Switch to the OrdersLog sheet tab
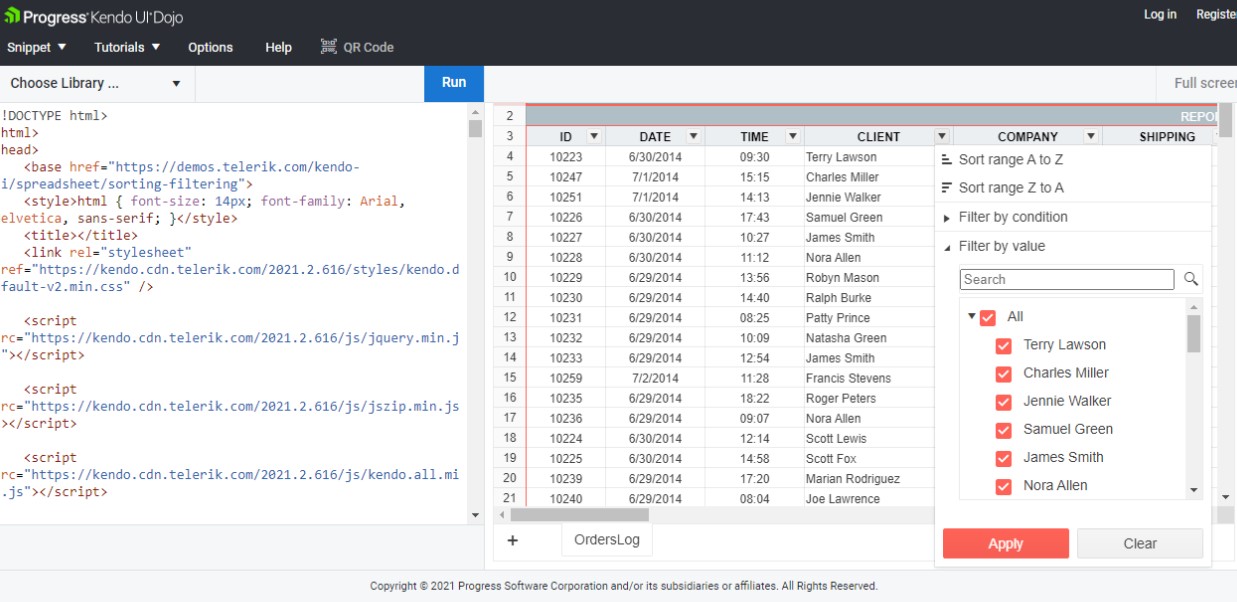1237x602 pixels. point(607,540)
